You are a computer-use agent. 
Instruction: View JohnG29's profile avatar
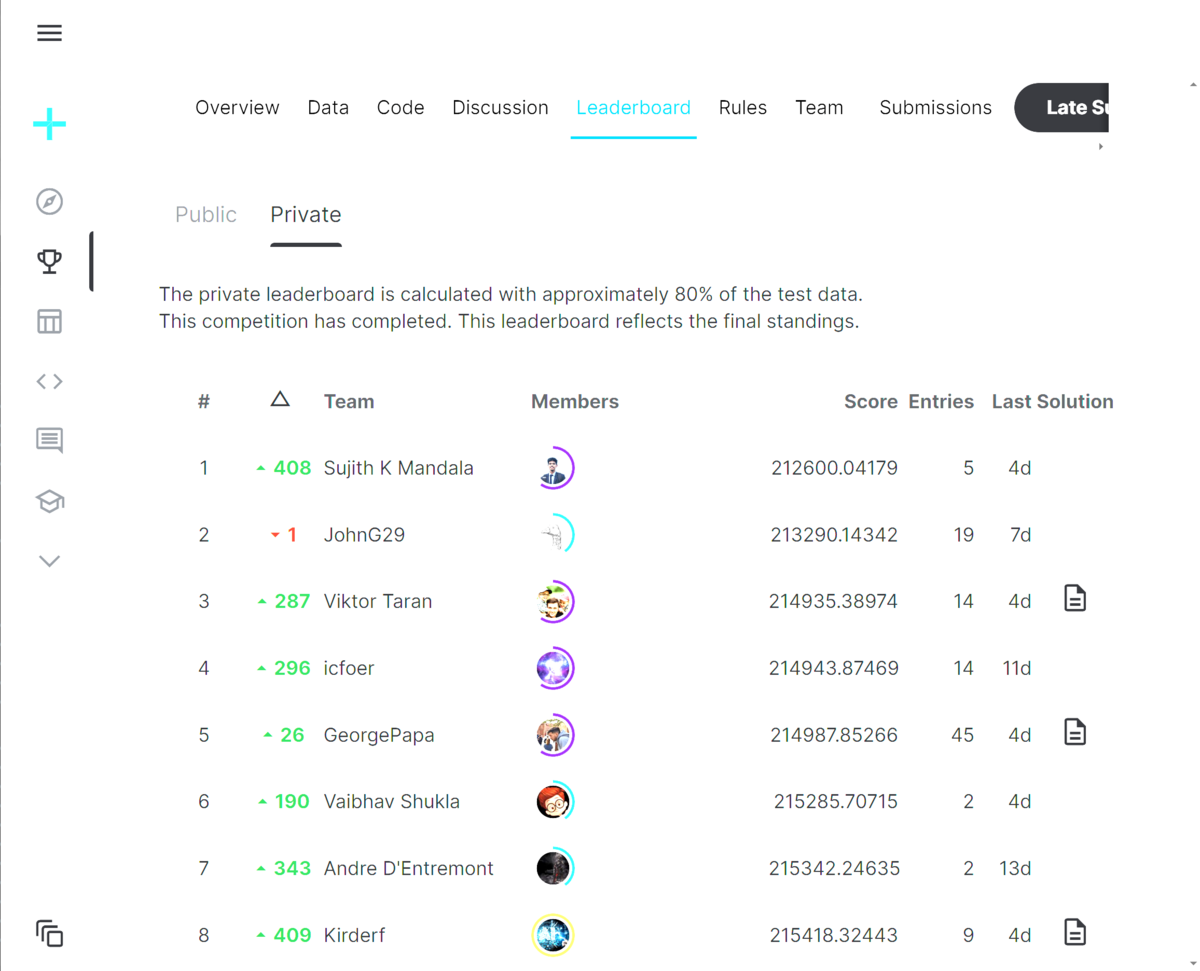555,534
